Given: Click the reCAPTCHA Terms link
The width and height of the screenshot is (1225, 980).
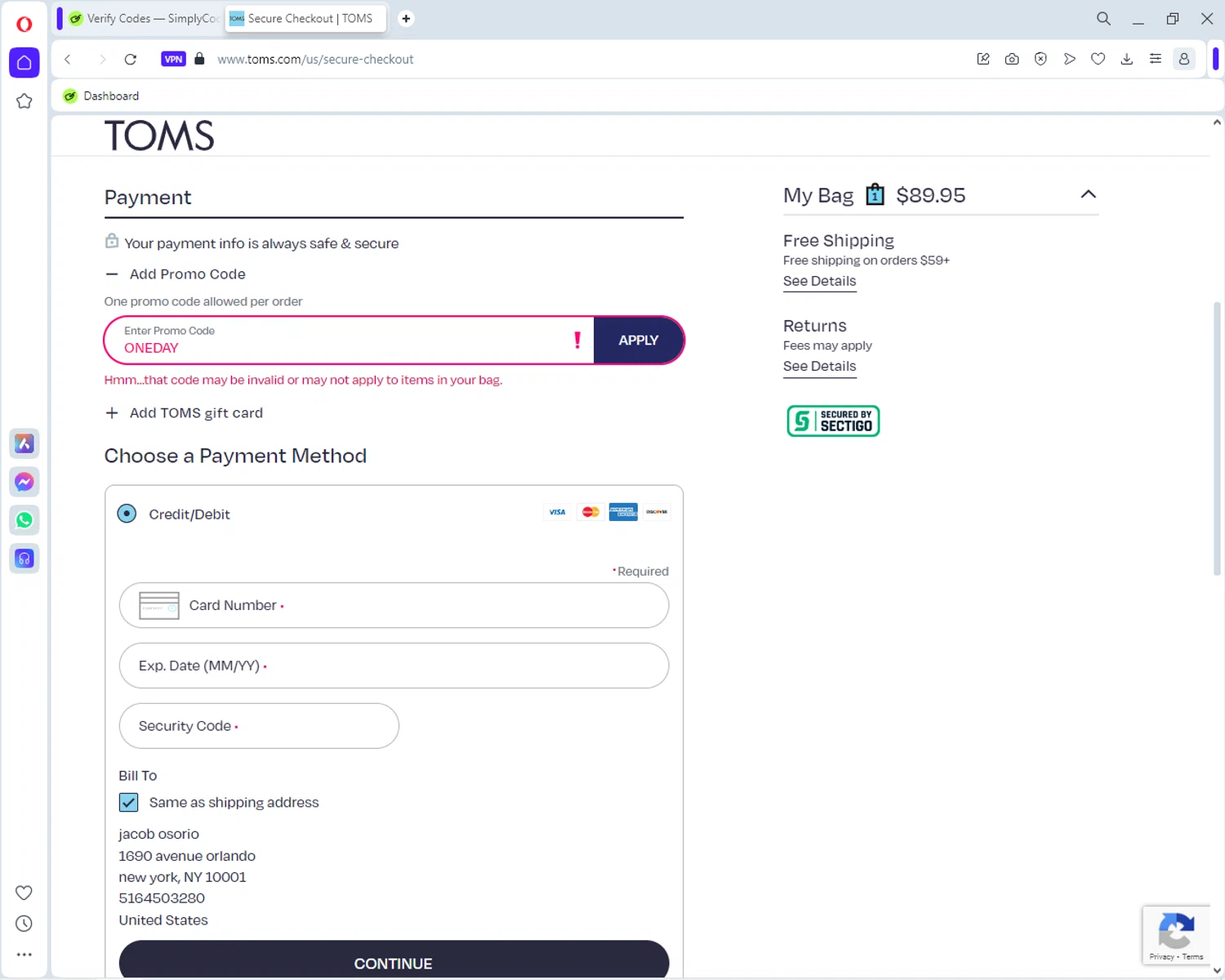Looking at the screenshot, I should point(1192,956).
